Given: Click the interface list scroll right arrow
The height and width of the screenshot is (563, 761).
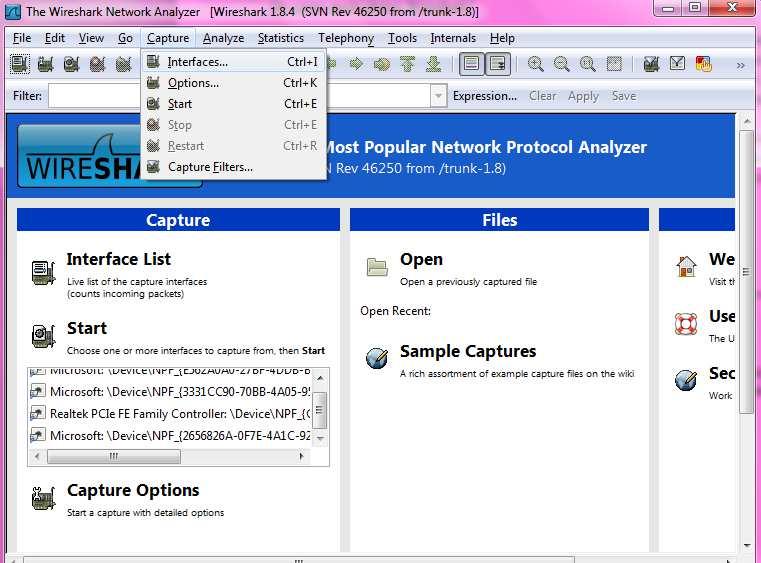Looking at the screenshot, I should click(301, 456).
